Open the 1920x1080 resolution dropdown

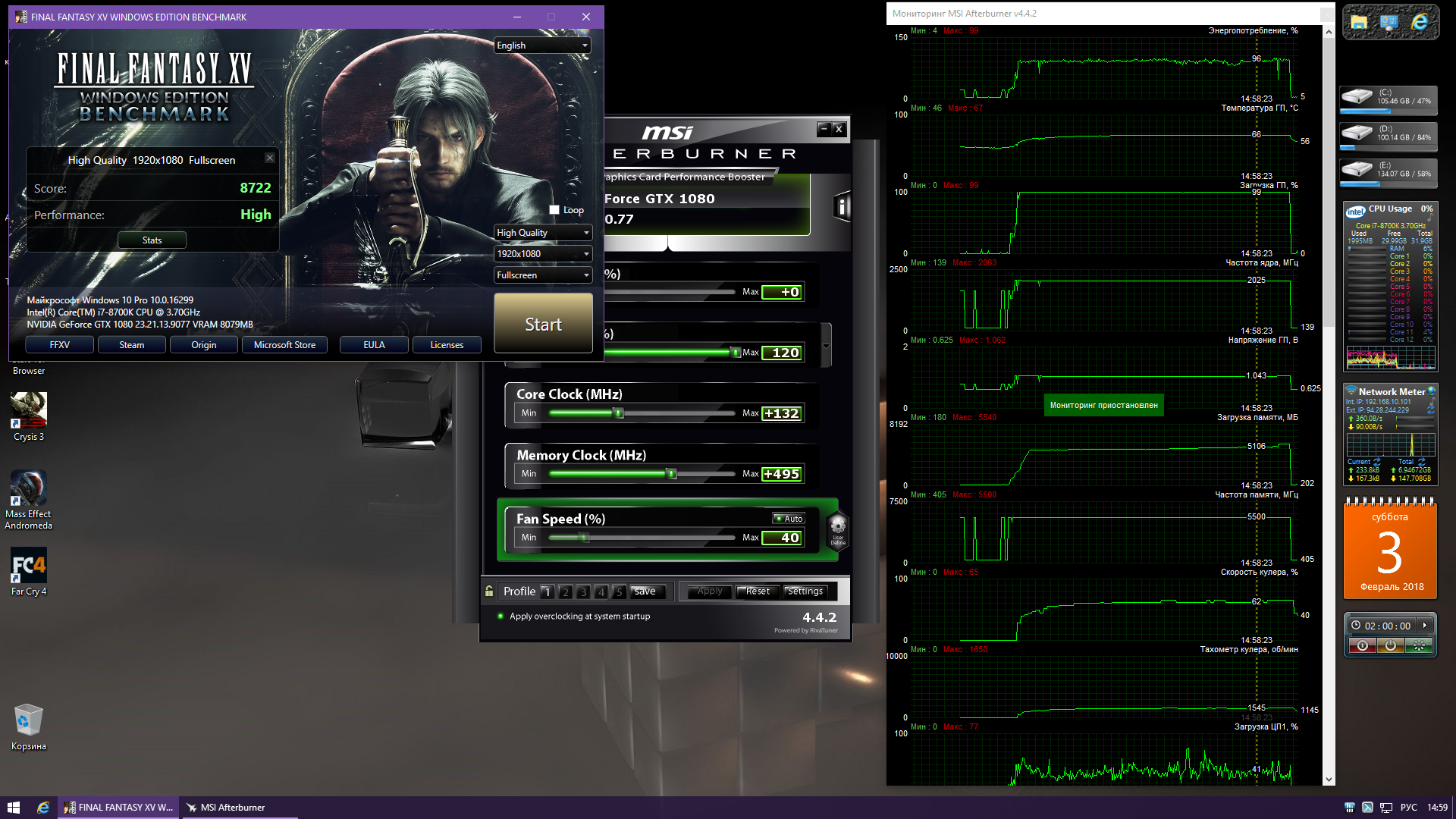pyautogui.click(x=542, y=254)
